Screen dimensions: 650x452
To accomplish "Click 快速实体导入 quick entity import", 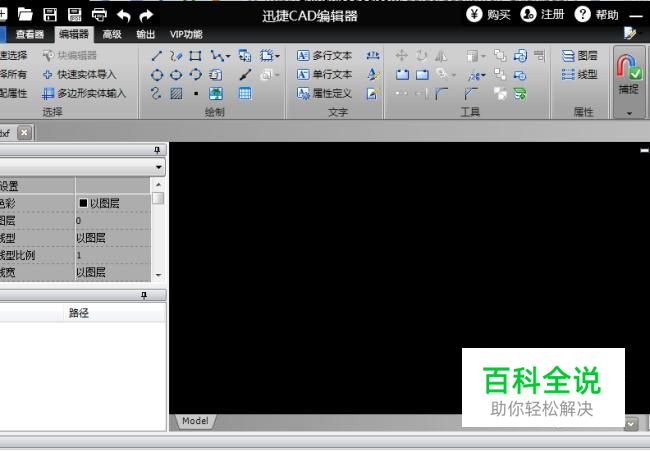I will 79,75.
